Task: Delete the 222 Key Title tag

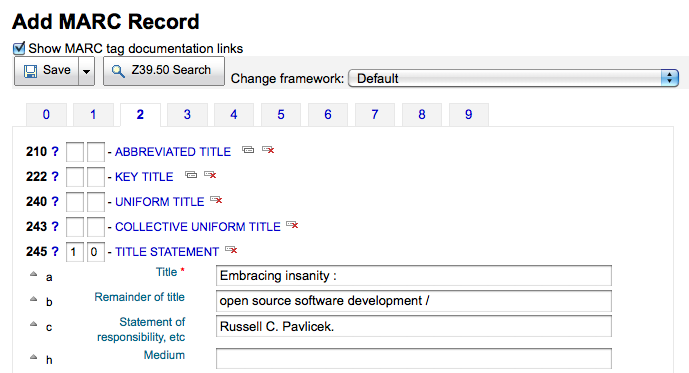Action: point(210,175)
